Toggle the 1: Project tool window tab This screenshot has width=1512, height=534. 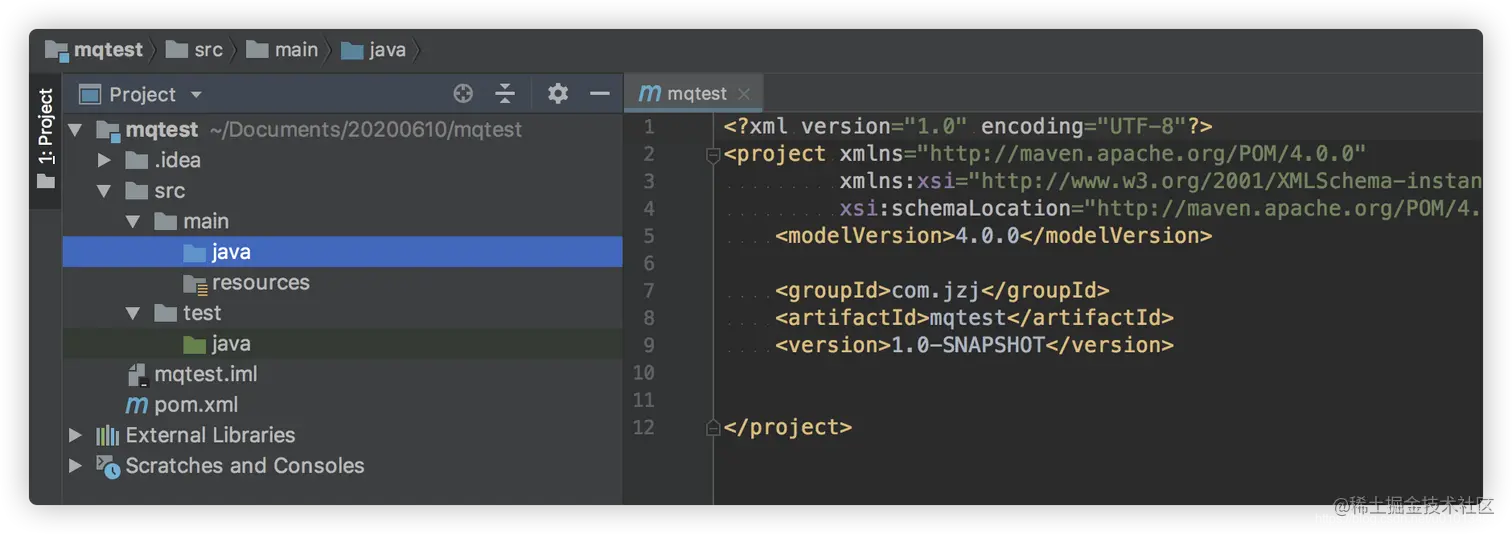(x=45, y=127)
